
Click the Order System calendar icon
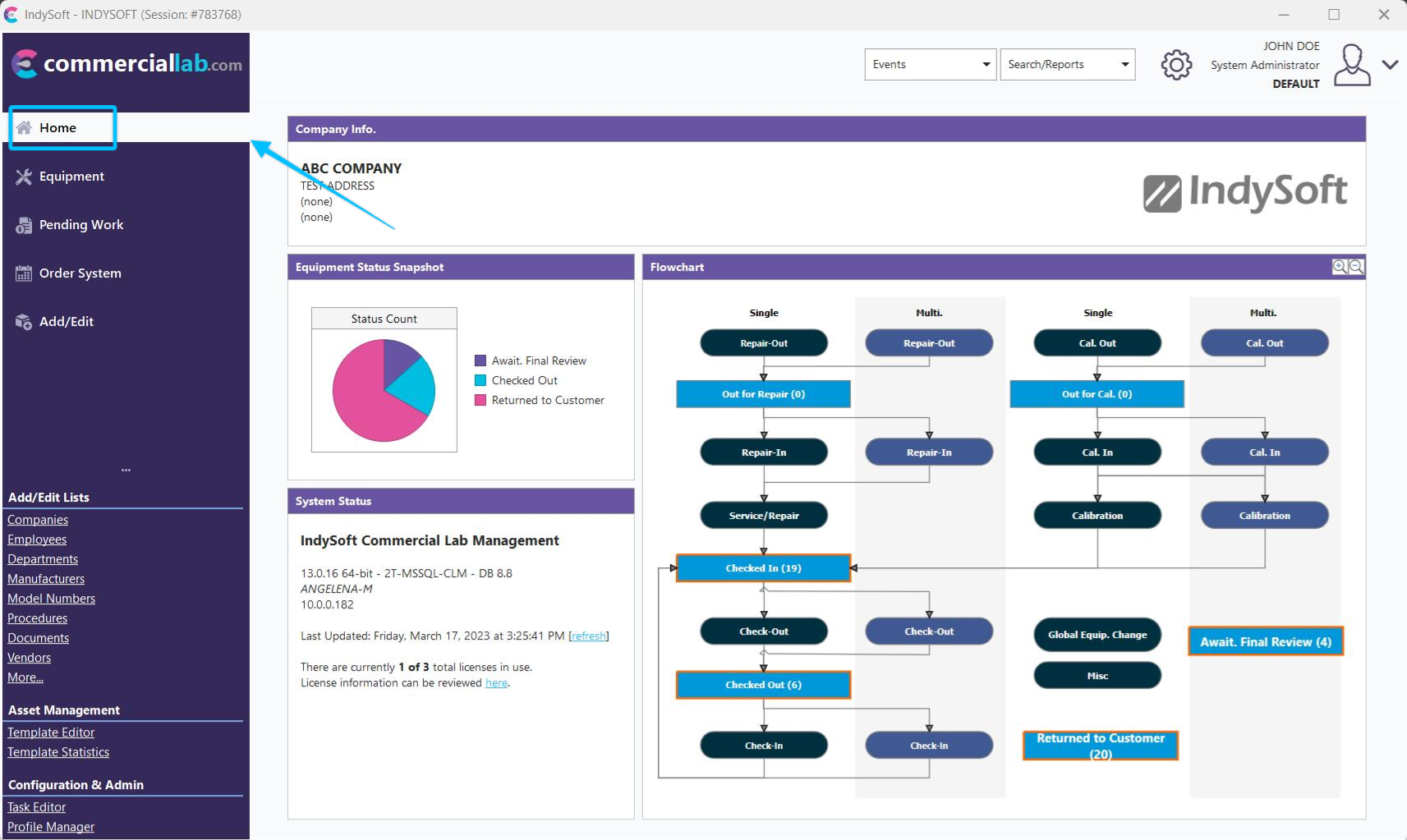pos(24,273)
